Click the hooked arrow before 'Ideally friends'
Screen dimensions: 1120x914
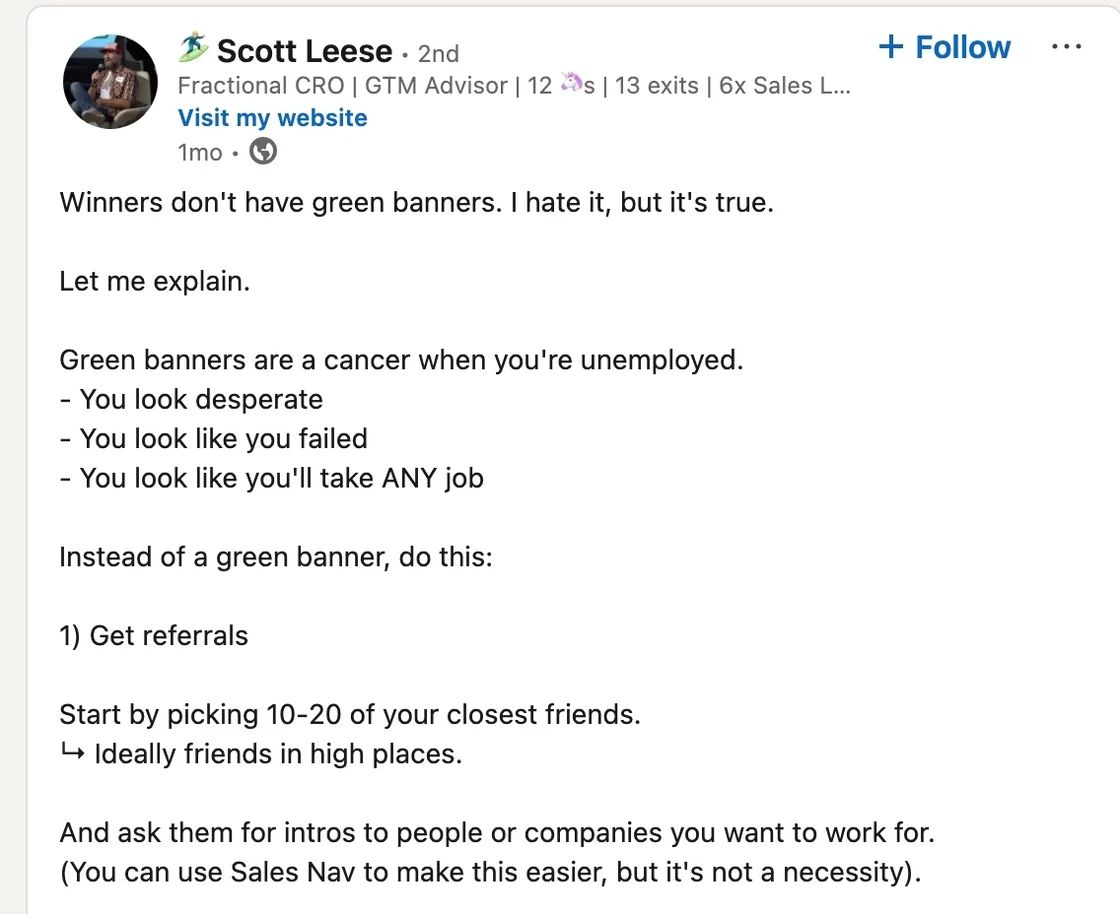click(73, 752)
